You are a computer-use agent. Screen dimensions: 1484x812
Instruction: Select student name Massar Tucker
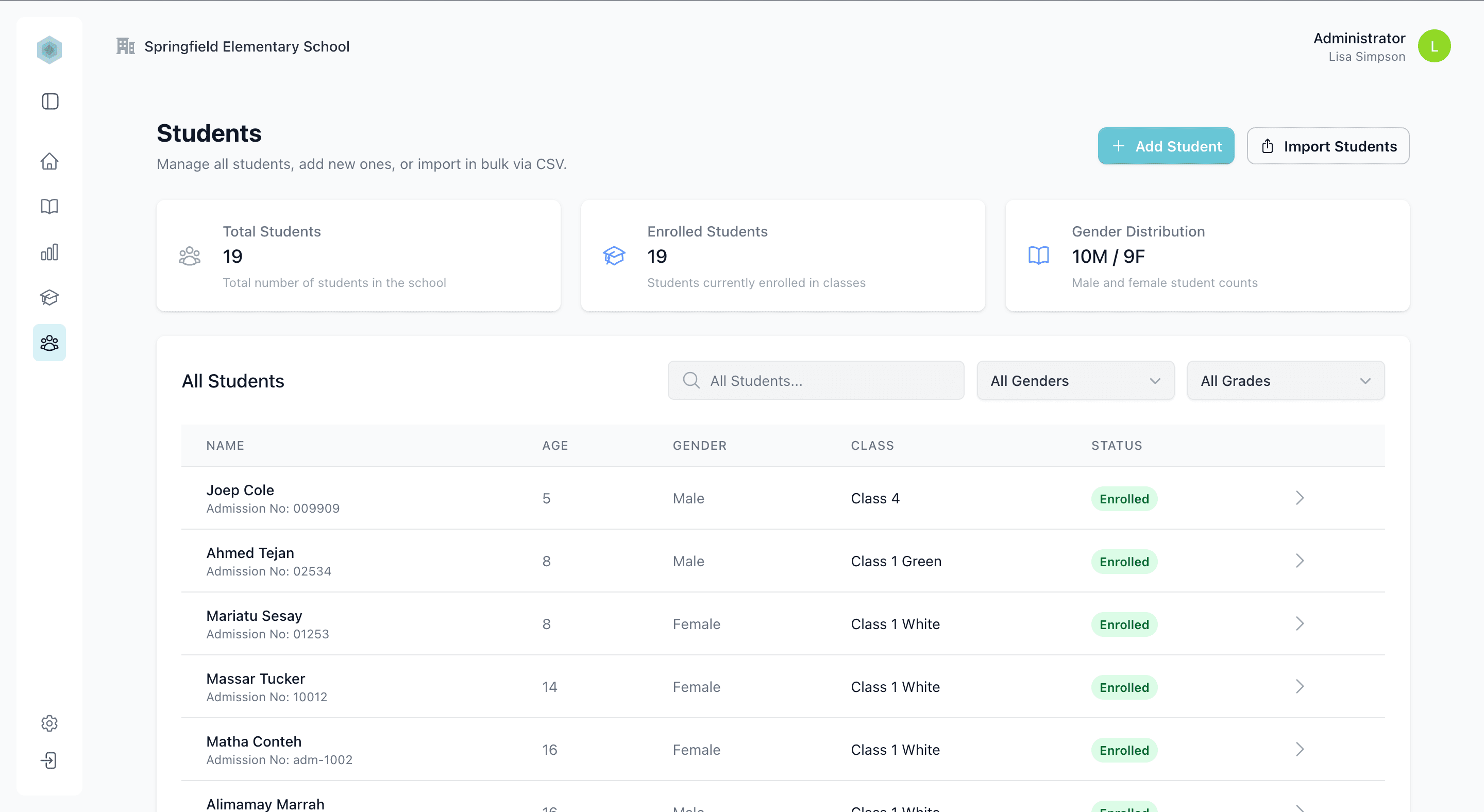tap(256, 679)
